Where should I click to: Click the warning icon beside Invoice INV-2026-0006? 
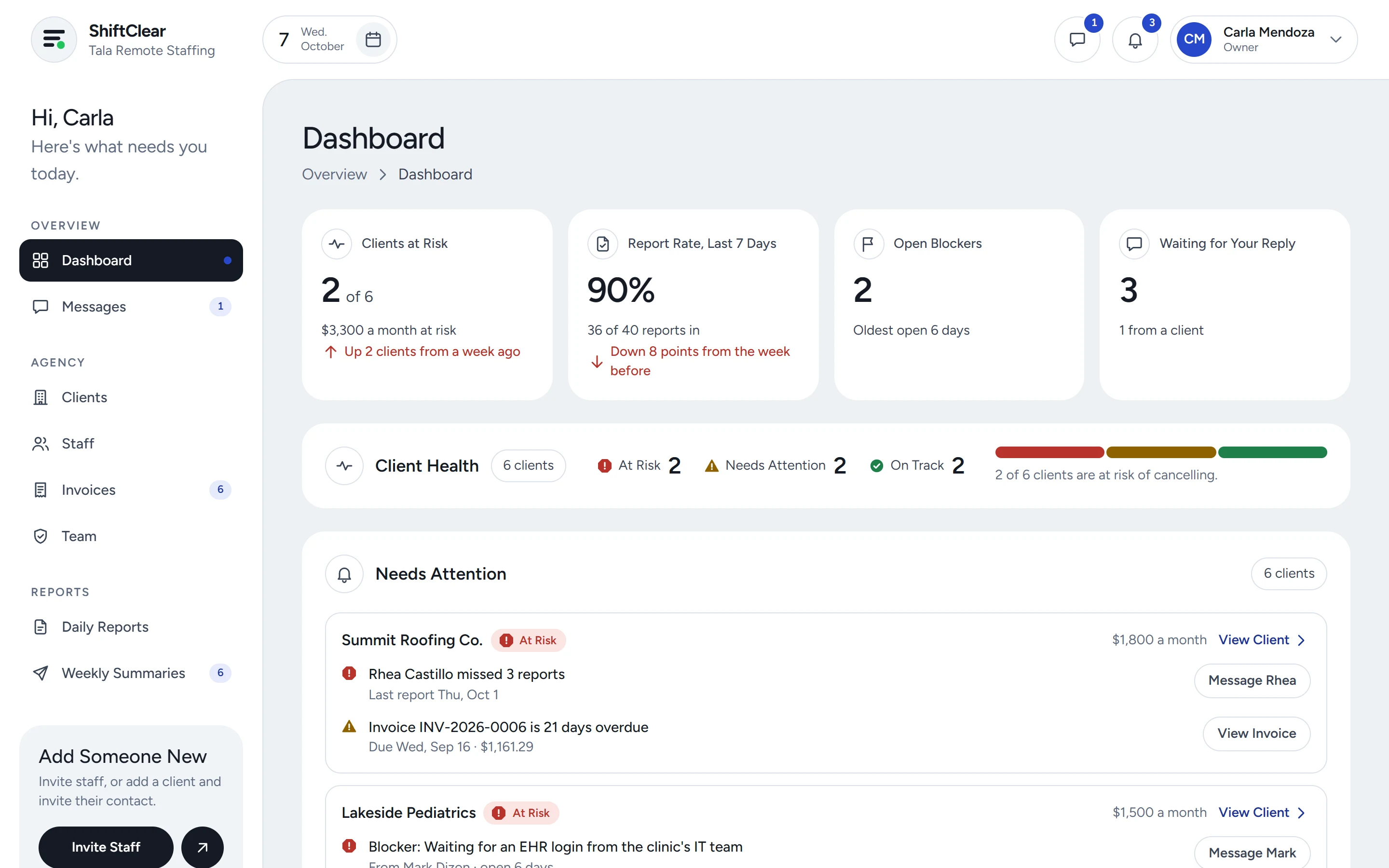click(349, 727)
